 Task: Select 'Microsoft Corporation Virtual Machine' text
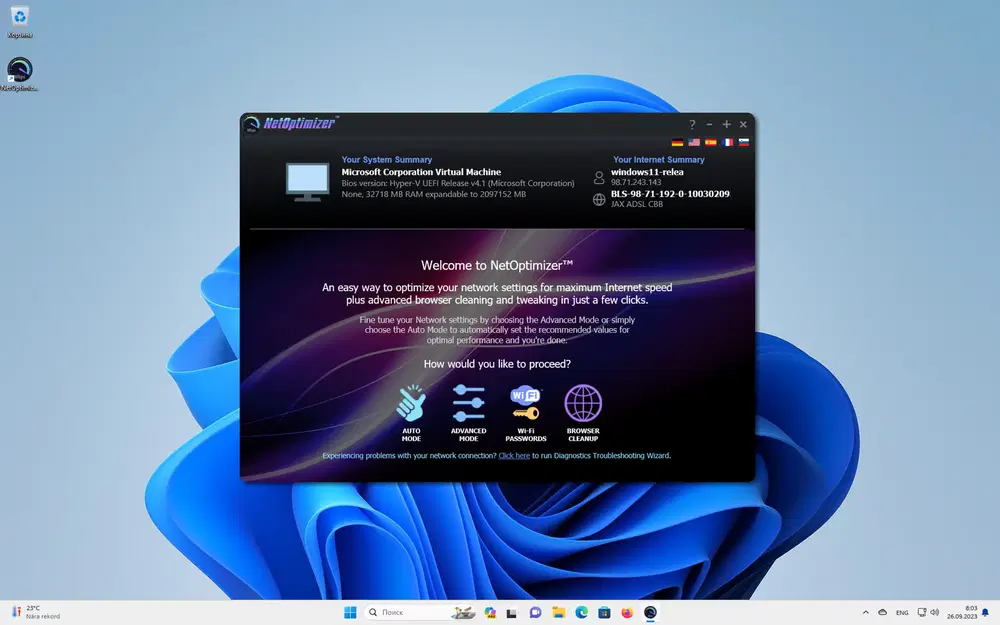pyautogui.click(x=421, y=172)
